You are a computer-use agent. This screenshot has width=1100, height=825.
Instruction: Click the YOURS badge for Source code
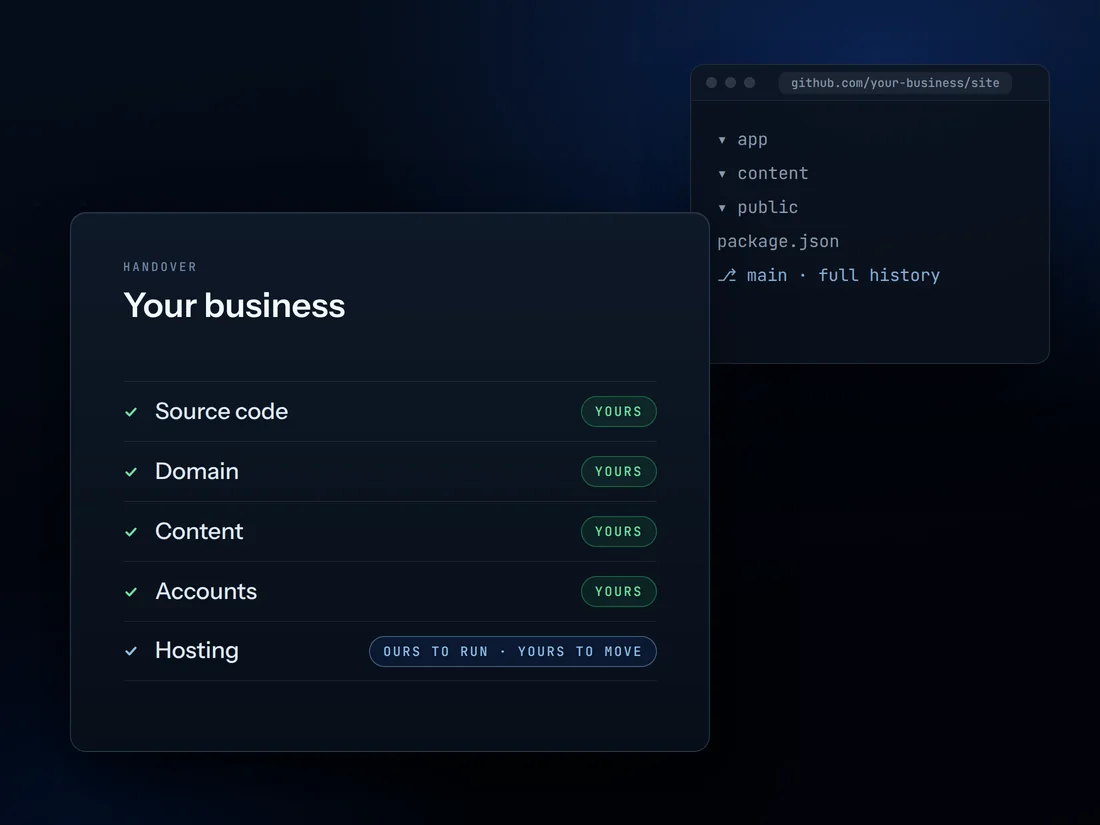(x=619, y=412)
